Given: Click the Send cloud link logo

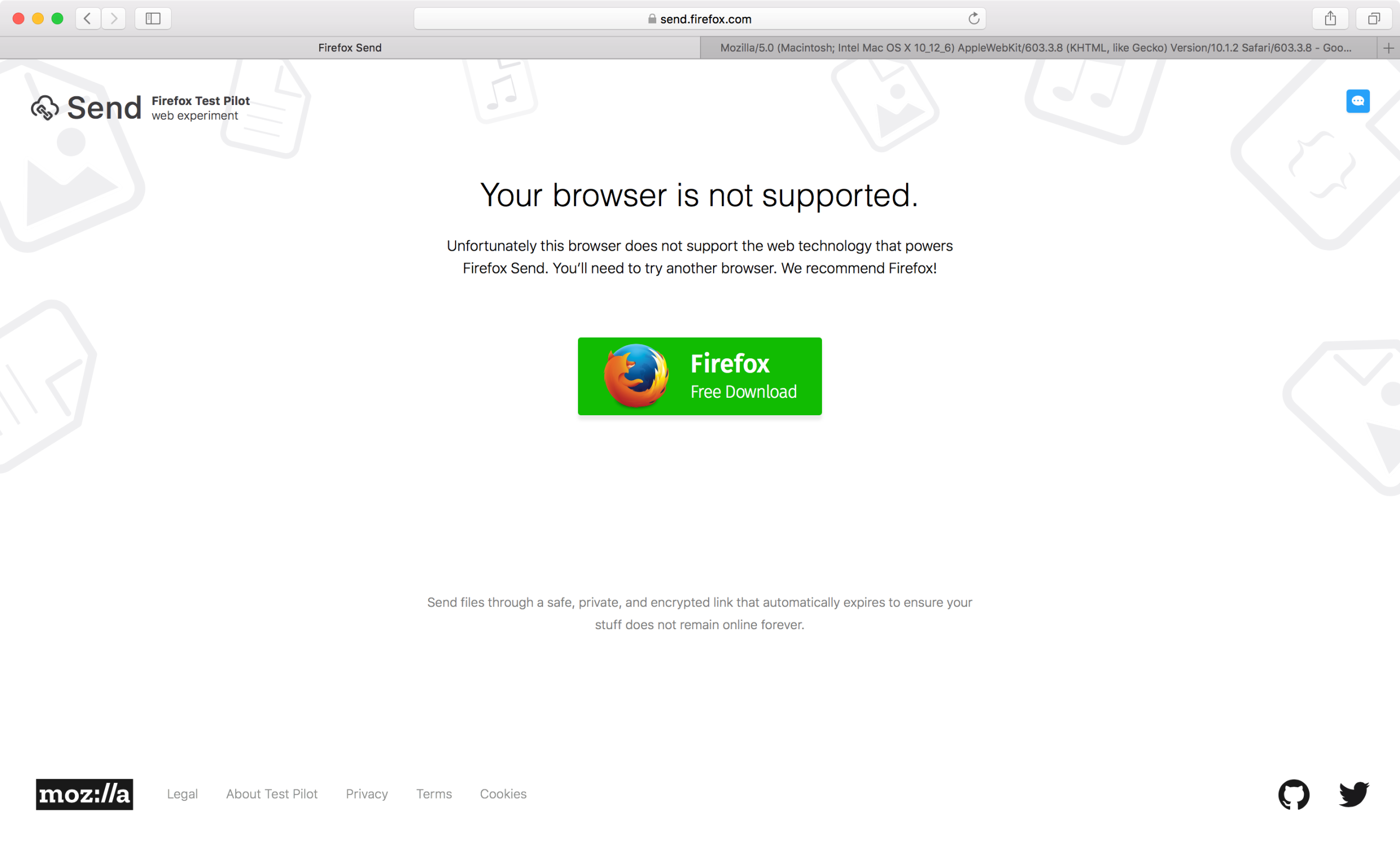Looking at the screenshot, I should click(45, 107).
